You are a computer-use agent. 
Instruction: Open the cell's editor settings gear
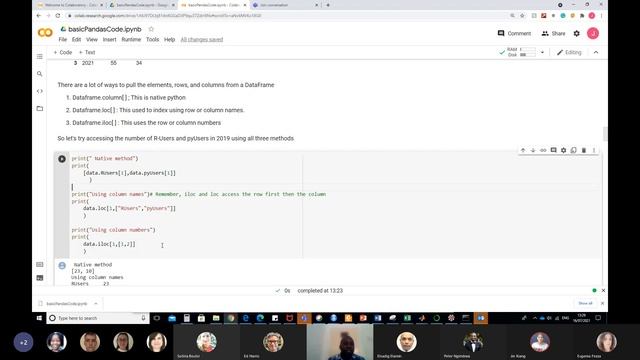click(x=564, y=150)
